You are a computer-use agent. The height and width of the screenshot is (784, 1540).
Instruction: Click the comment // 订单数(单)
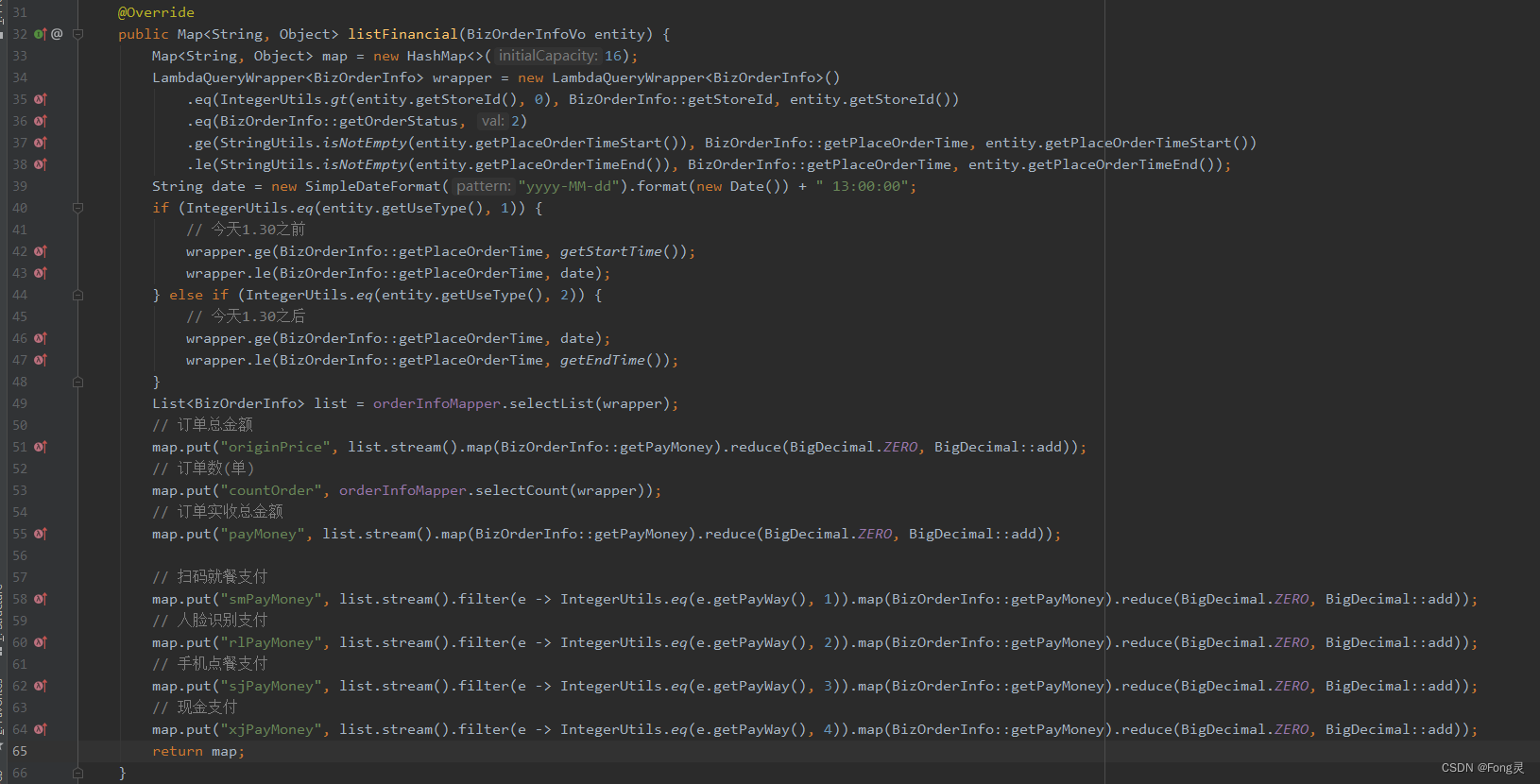point(203,469)
